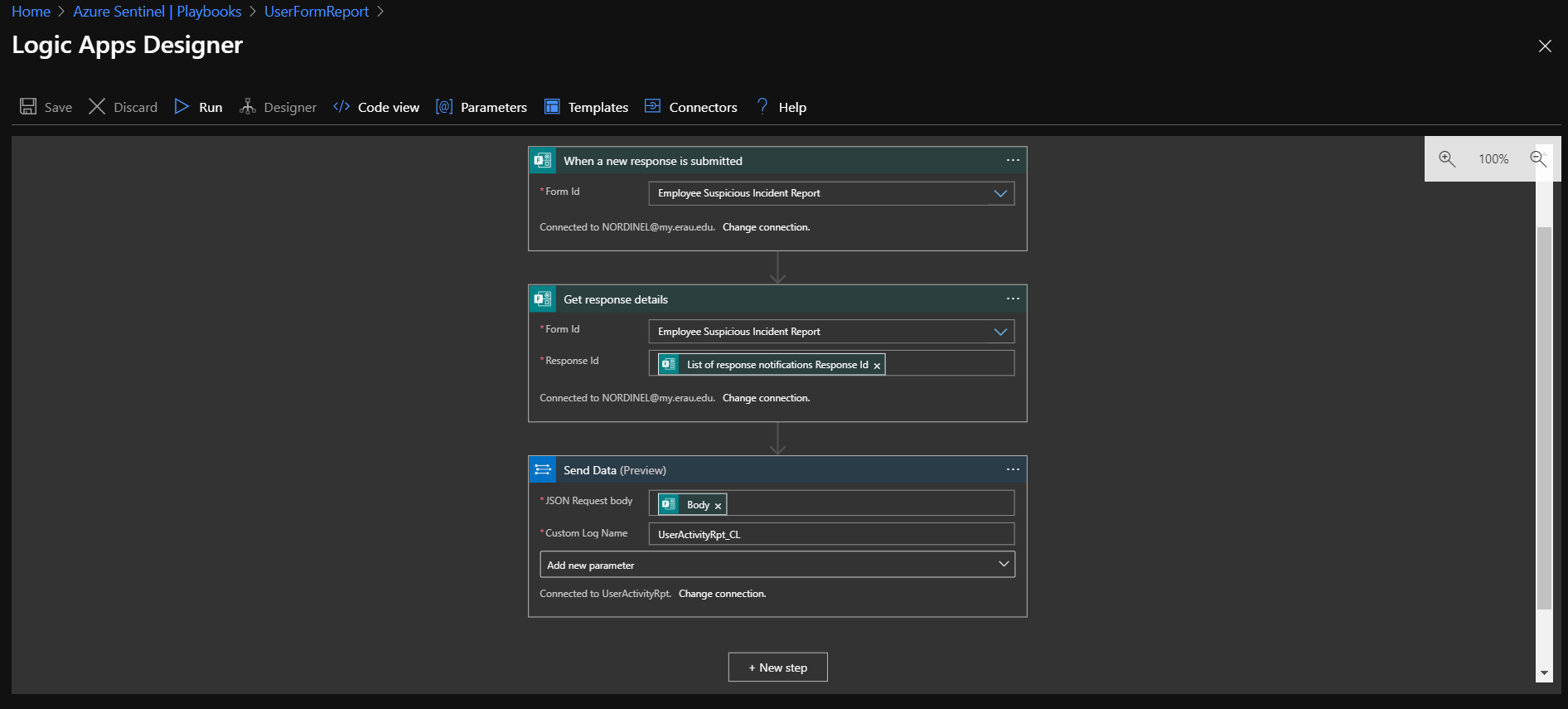The height and width of the screenshot is (709, 1568).
Task: Click the Connectors icon
Action: [653, 106]
